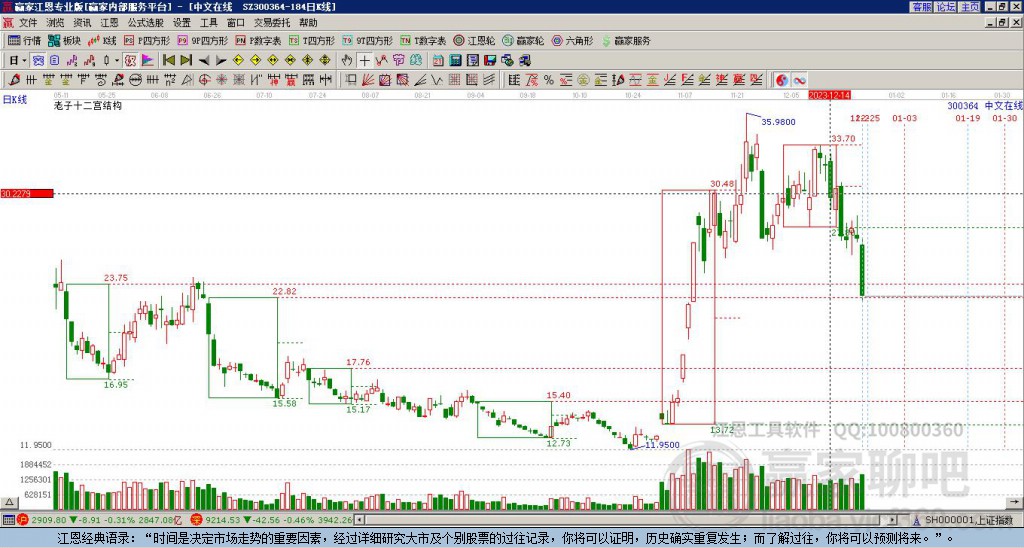Click the calendar 21 icon
This screenshot has width=1024, height=548.
pyautogui.click(x=438, y=61)
